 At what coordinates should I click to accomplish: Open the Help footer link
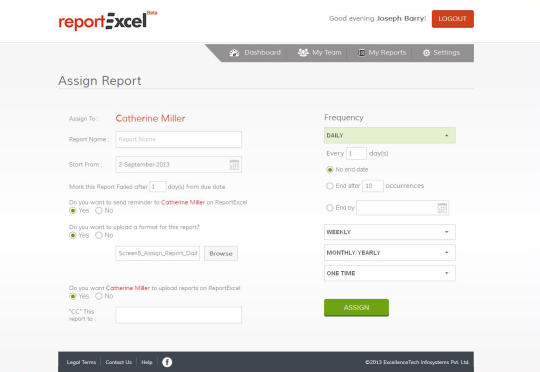[x=147, y=362]
